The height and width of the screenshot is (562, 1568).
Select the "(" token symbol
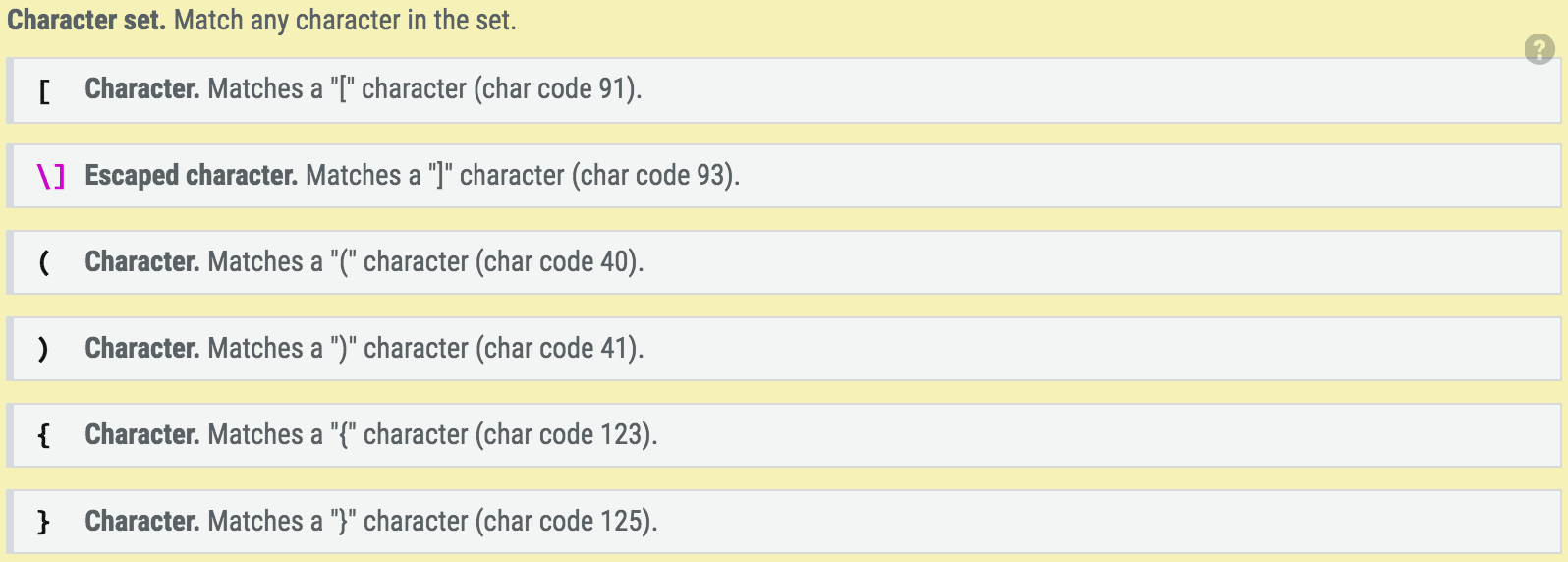tap(44, 262)
